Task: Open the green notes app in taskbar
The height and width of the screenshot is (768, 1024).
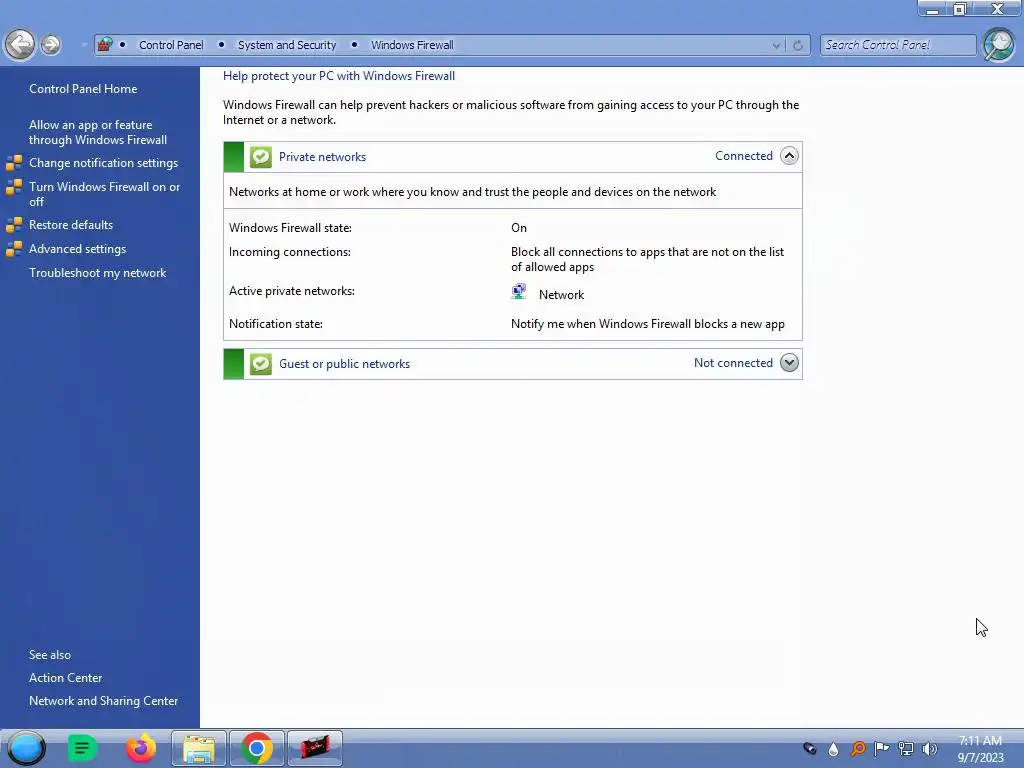Action: [x=82, y=748]
